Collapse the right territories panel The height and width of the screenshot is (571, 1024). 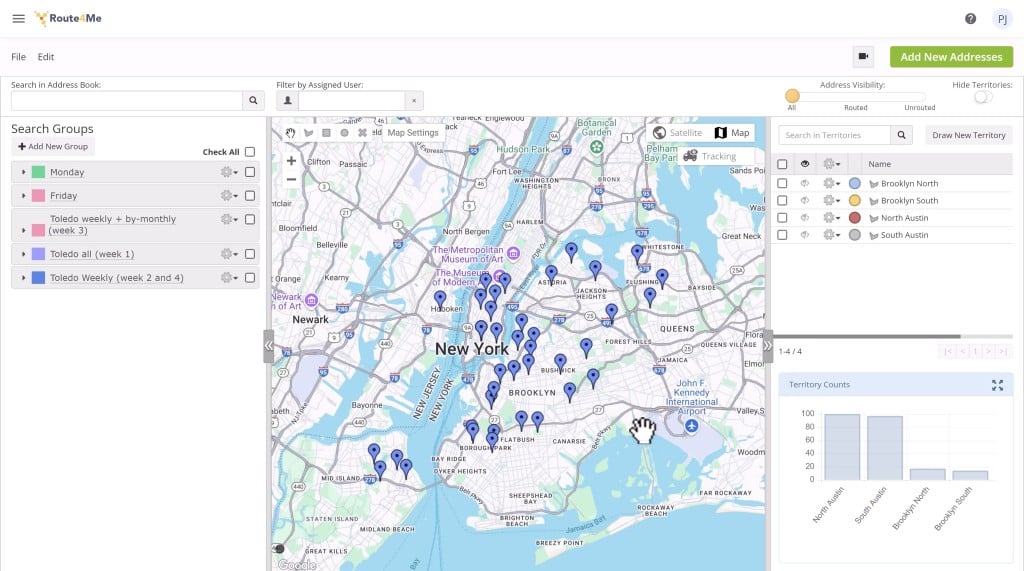(768, 346)
